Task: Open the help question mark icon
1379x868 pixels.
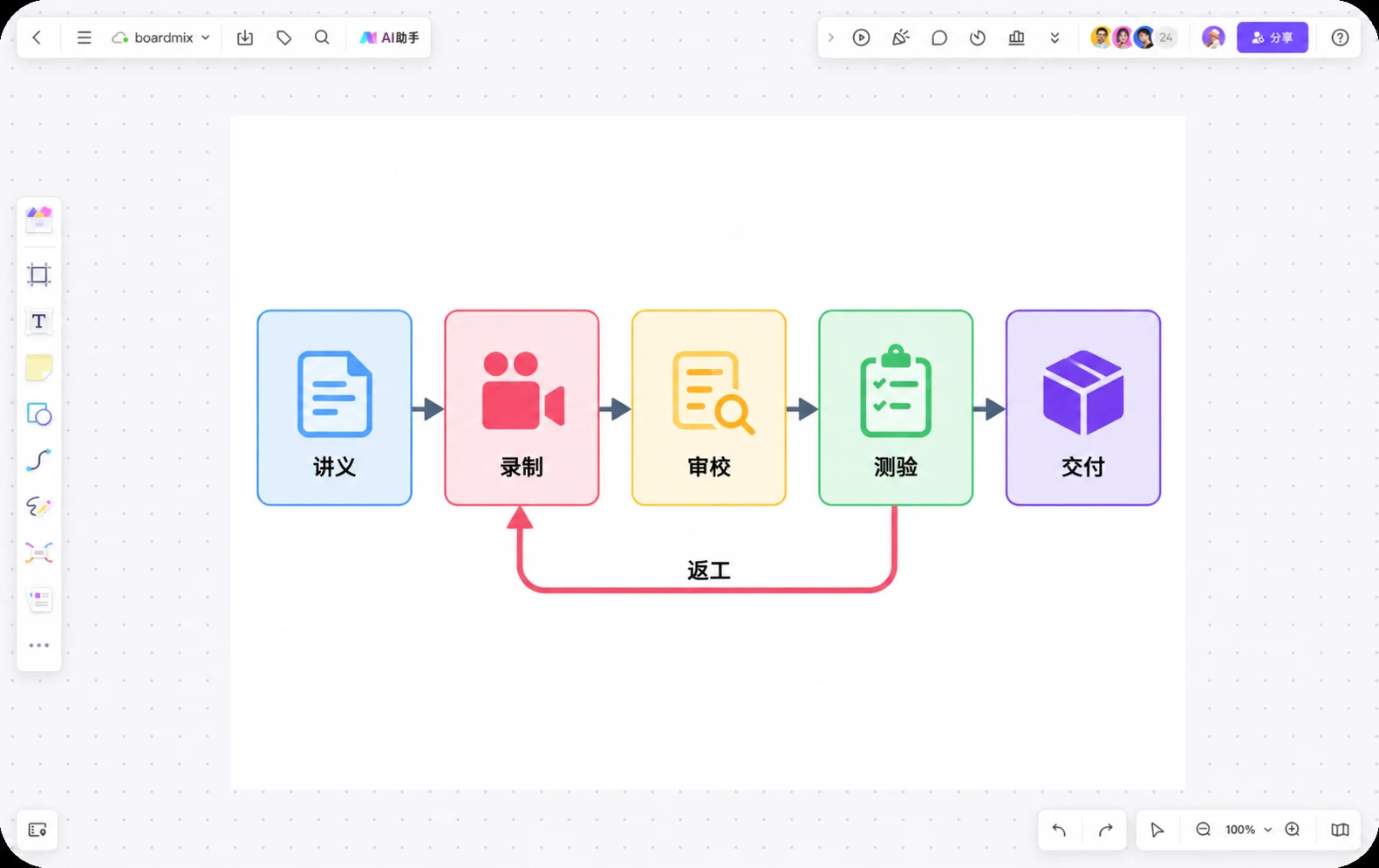Action: [1340, 38]
